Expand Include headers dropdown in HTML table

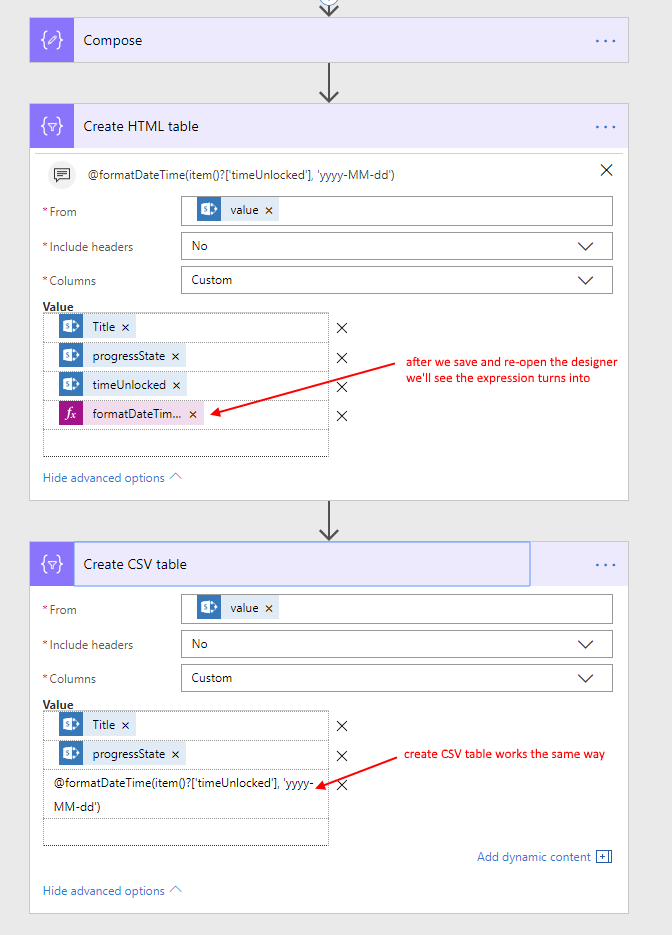tap(585, 246)
